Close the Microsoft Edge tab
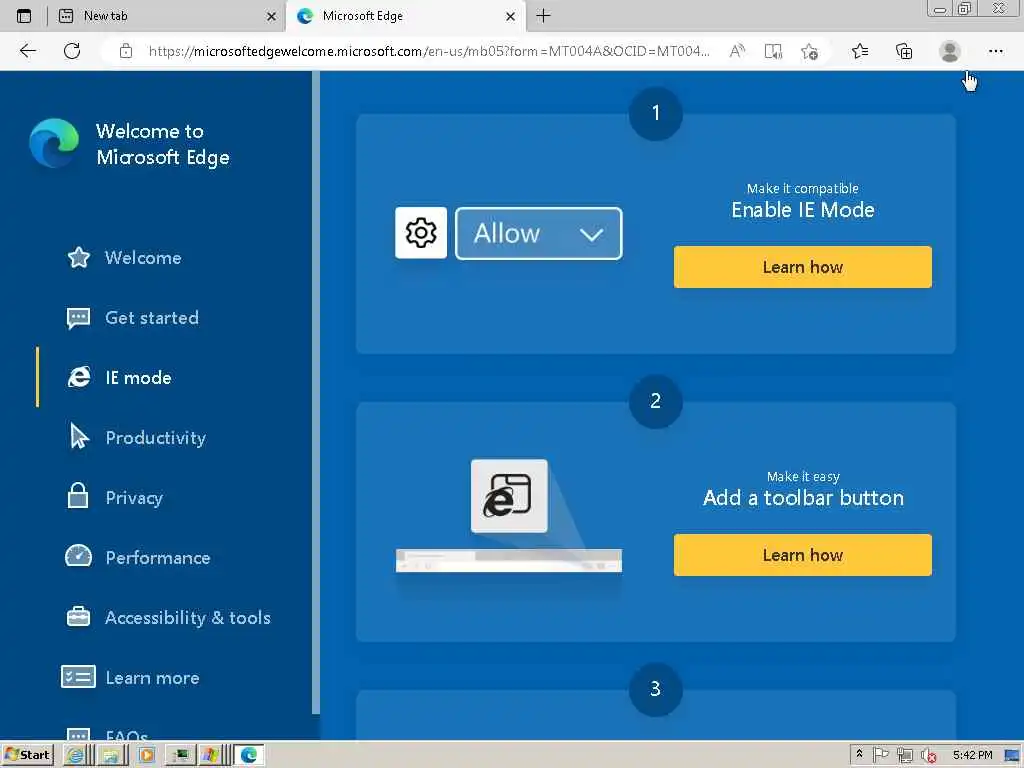Viewport: 1024px width, 768px height. [511, 16]
